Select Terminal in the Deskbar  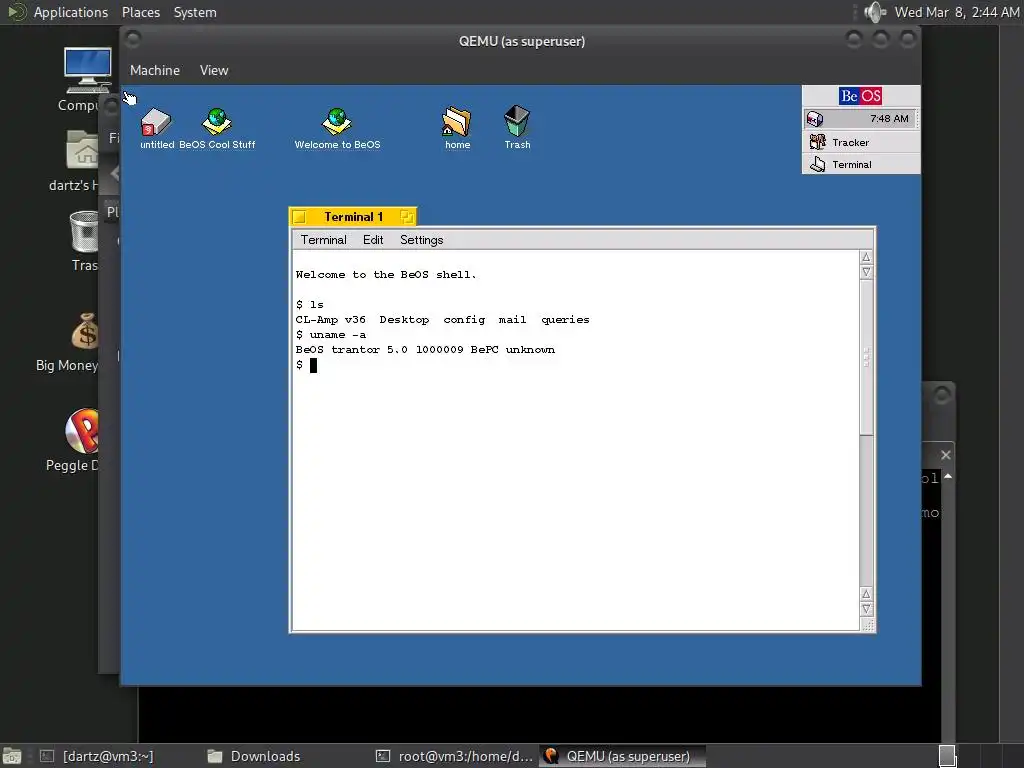coord(861,164)
